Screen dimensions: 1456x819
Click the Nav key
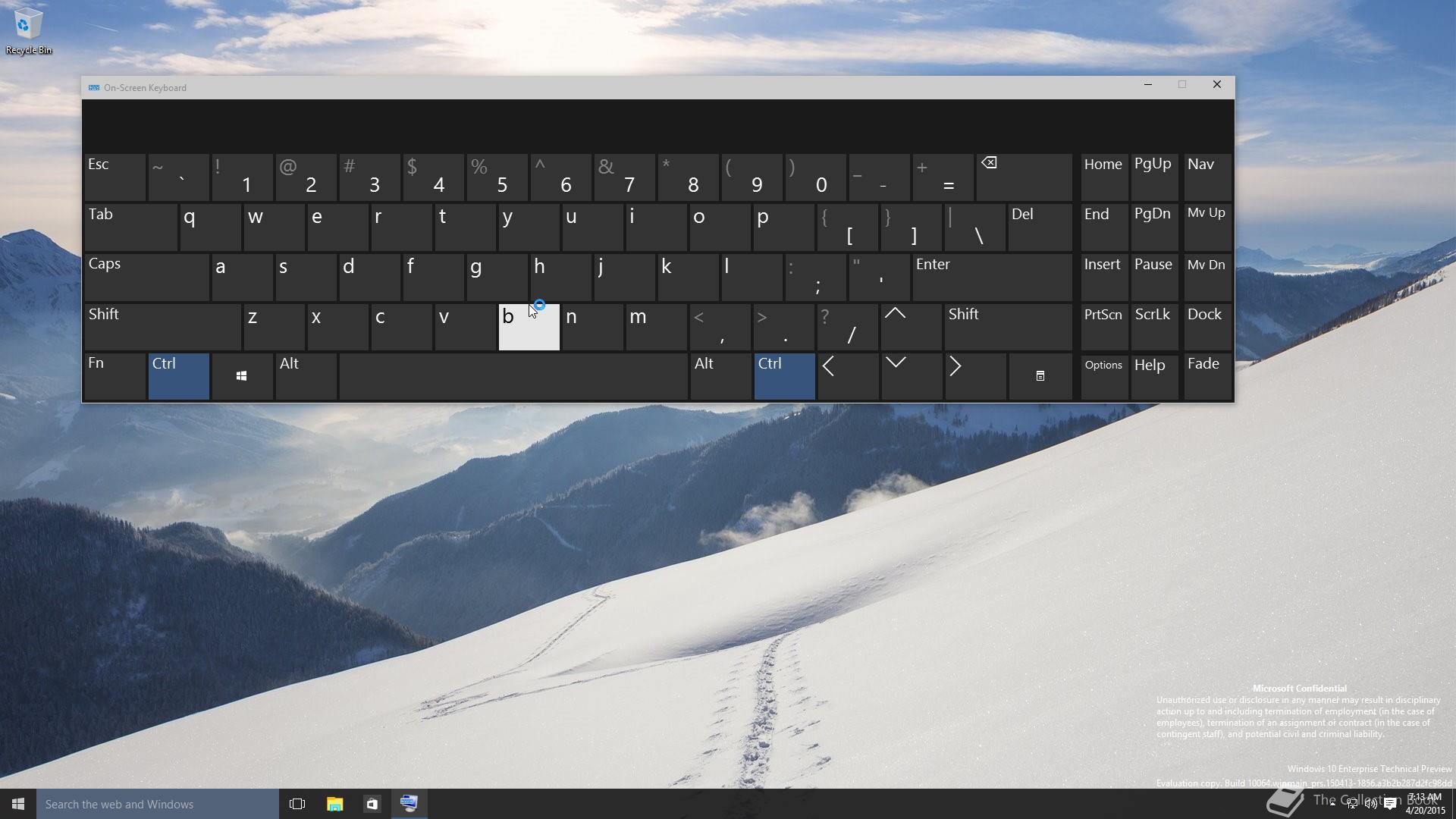1207,177
